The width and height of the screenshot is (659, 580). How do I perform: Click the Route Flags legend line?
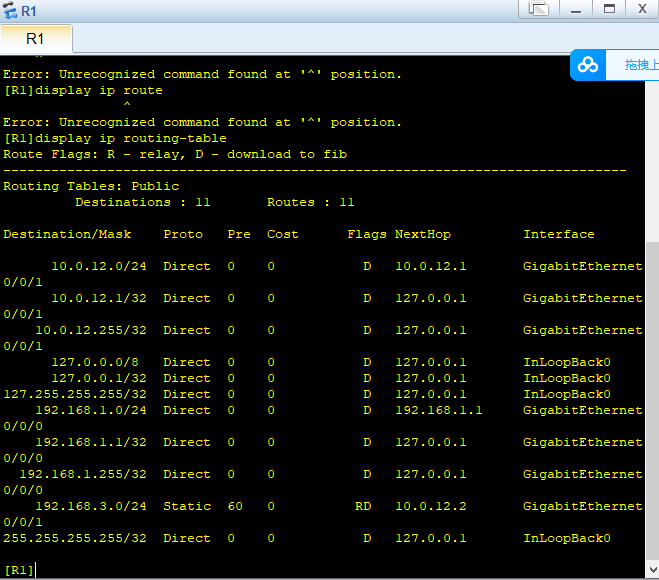pos(174,154)
